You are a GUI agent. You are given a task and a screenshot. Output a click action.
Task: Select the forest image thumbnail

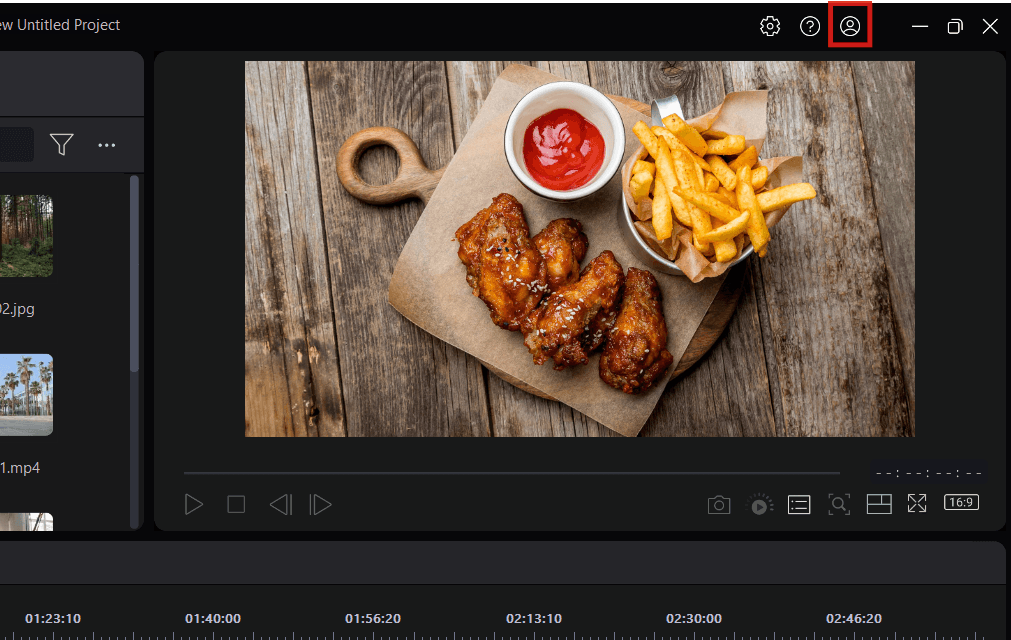(x=26, y=236)
